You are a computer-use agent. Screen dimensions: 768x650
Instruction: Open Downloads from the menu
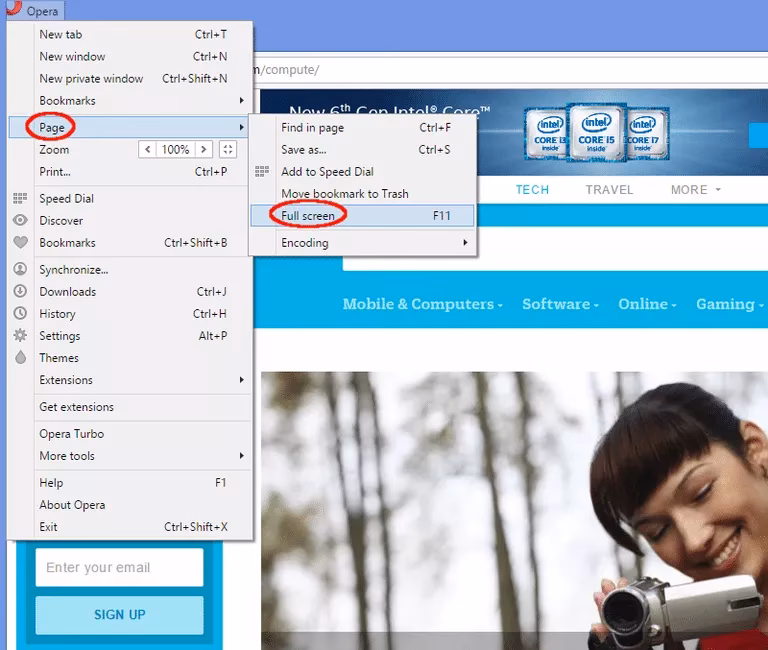click(131, 291)
